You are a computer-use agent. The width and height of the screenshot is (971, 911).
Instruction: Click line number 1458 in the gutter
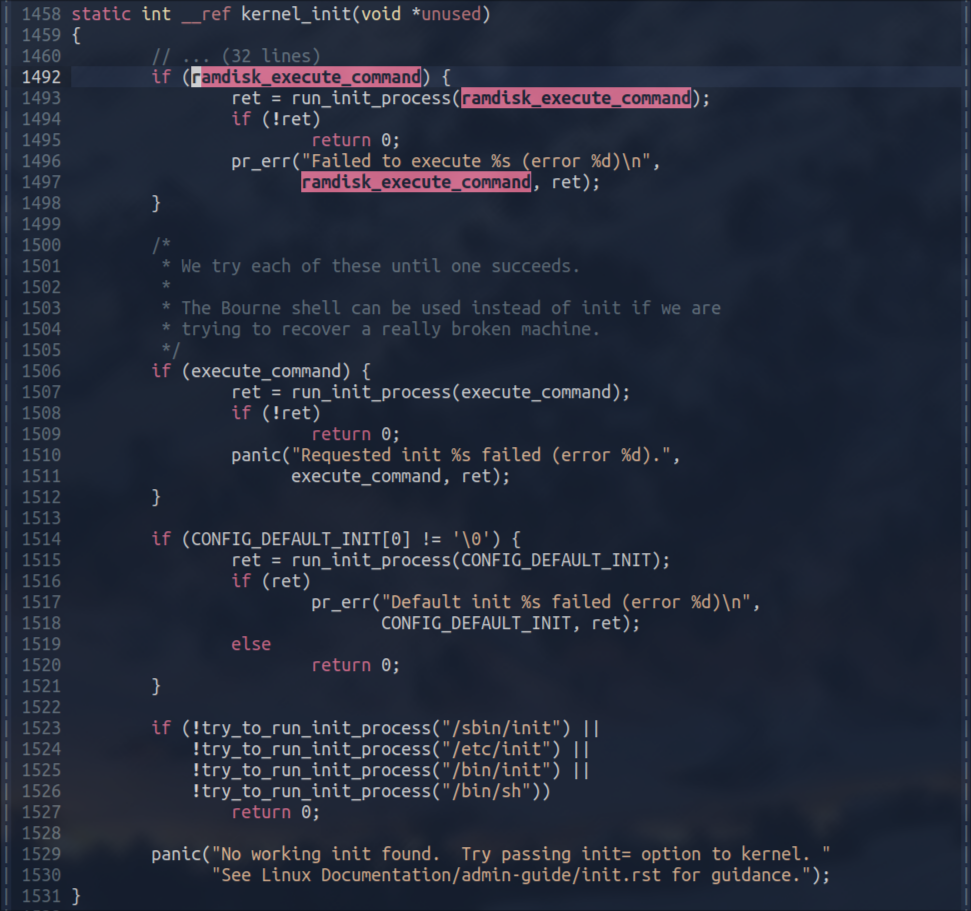click(x=40, y=14)
